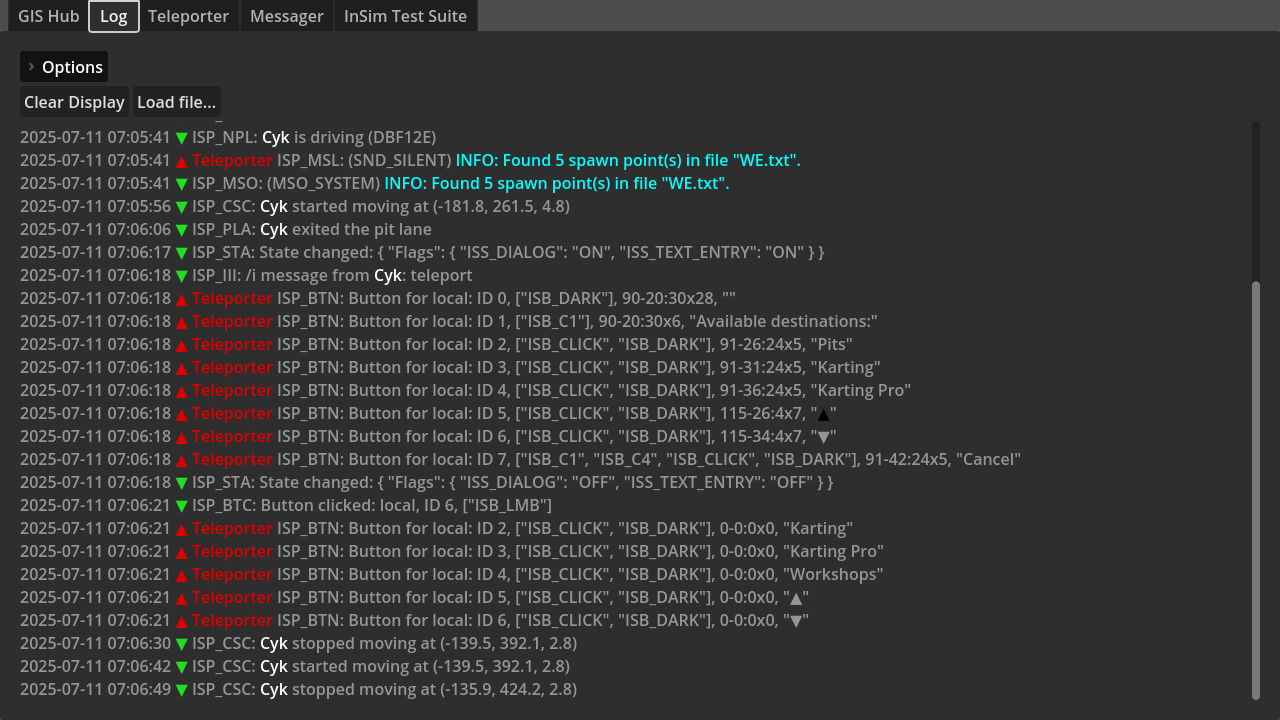The width and height of the screenshot is (1280, 720).
Task: Click the Load file... button
Action: click(176, 102)
